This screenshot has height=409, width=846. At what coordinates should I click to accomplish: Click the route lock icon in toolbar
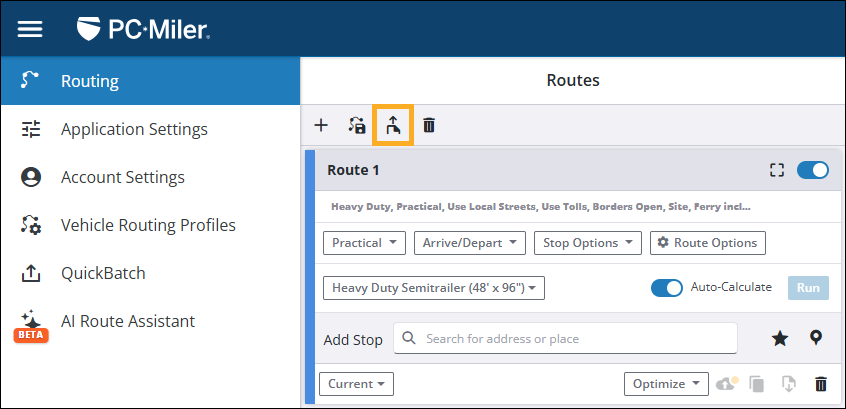tap(356, 125)
